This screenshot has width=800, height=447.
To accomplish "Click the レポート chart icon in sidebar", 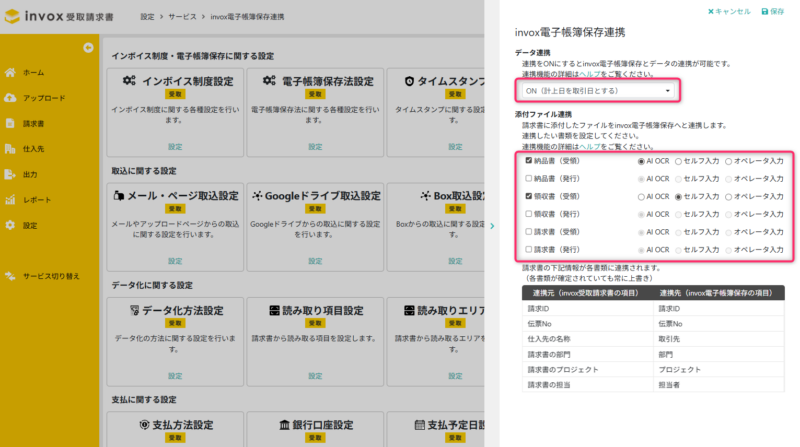I will [10, 200].
